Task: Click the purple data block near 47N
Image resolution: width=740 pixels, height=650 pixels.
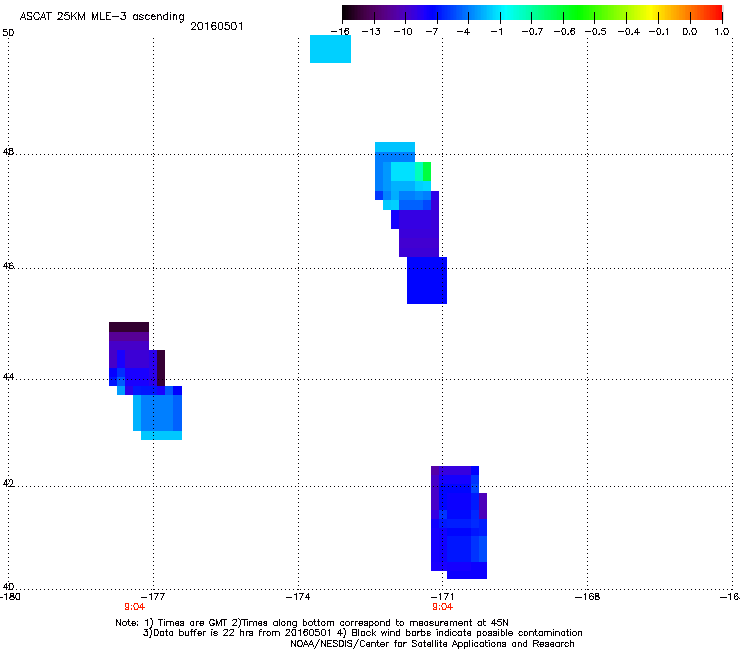Action: pos(419,233)
